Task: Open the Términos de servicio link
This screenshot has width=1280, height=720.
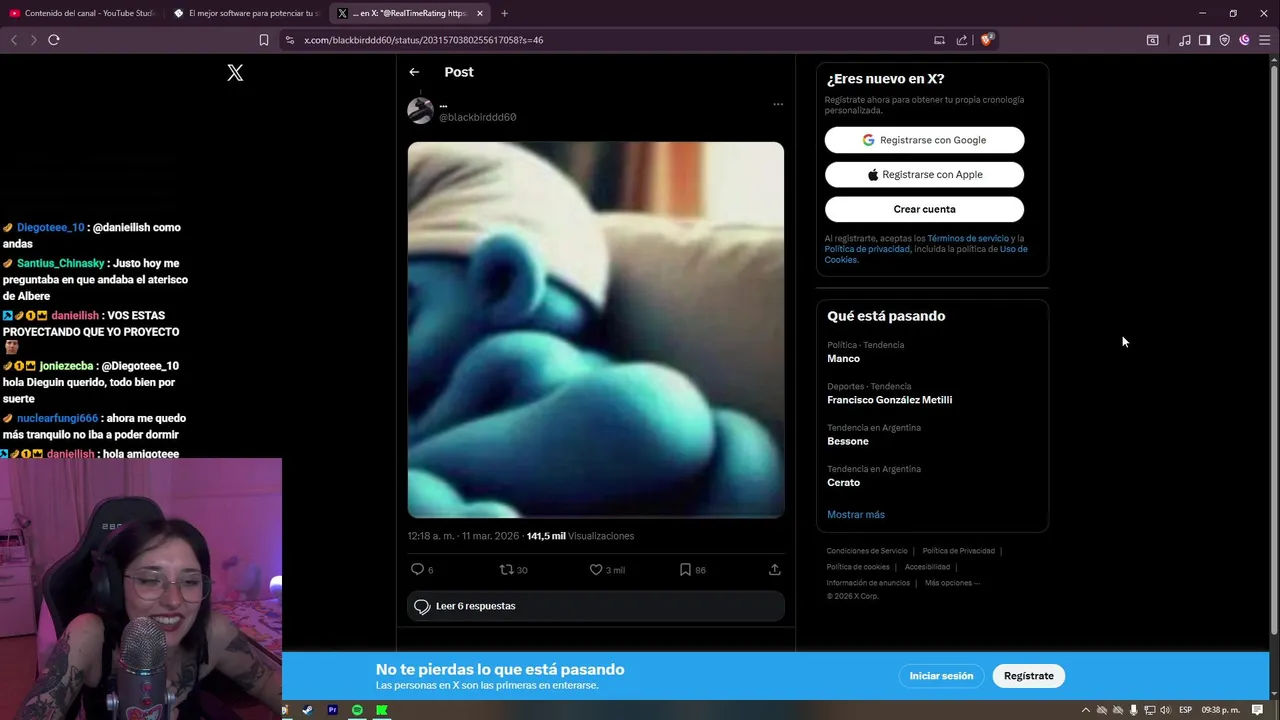Action: [968, 238]
